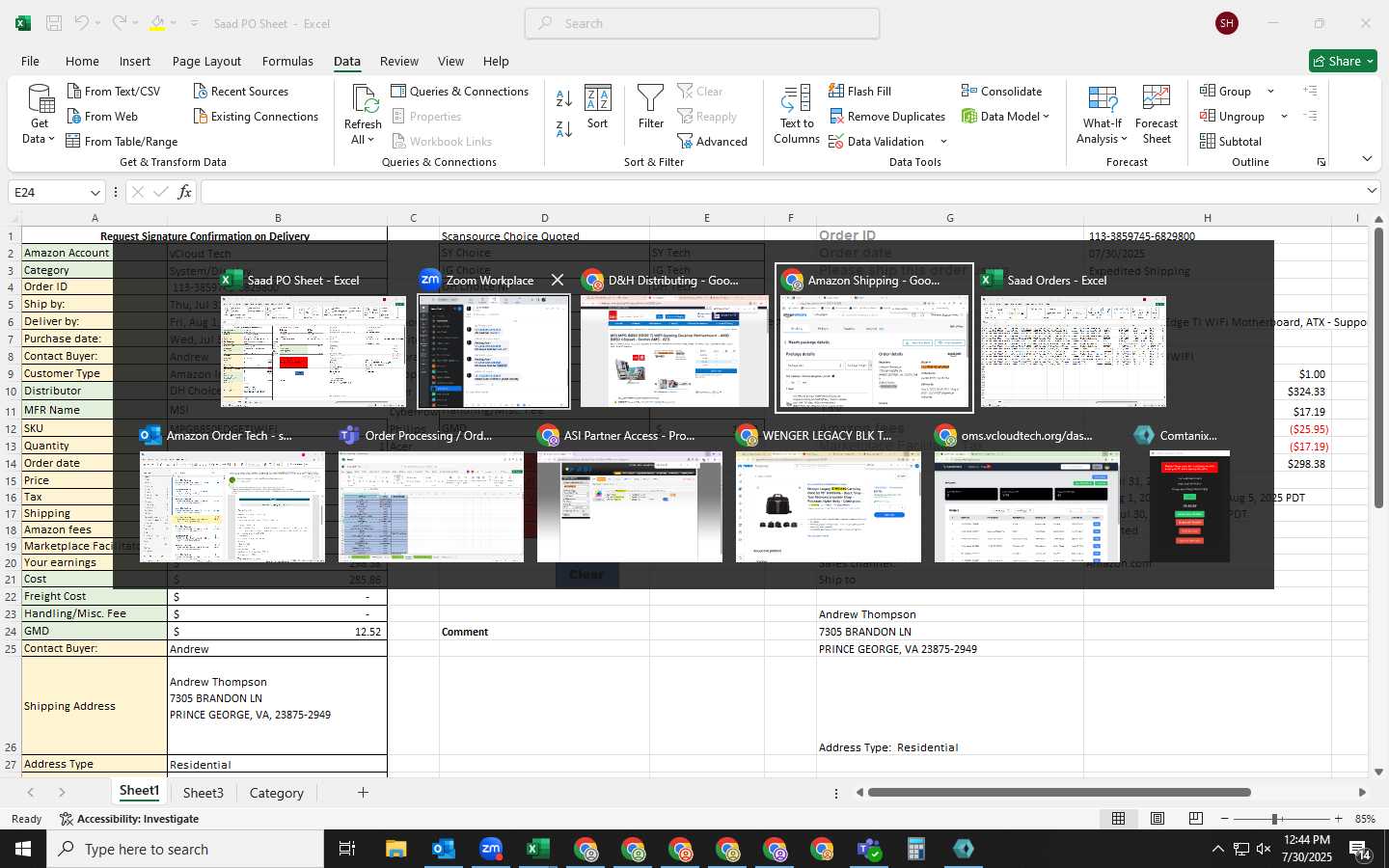1389x868 pixels.
Task: Open Sheet3 worksheet tab
Action: (204, 793)
